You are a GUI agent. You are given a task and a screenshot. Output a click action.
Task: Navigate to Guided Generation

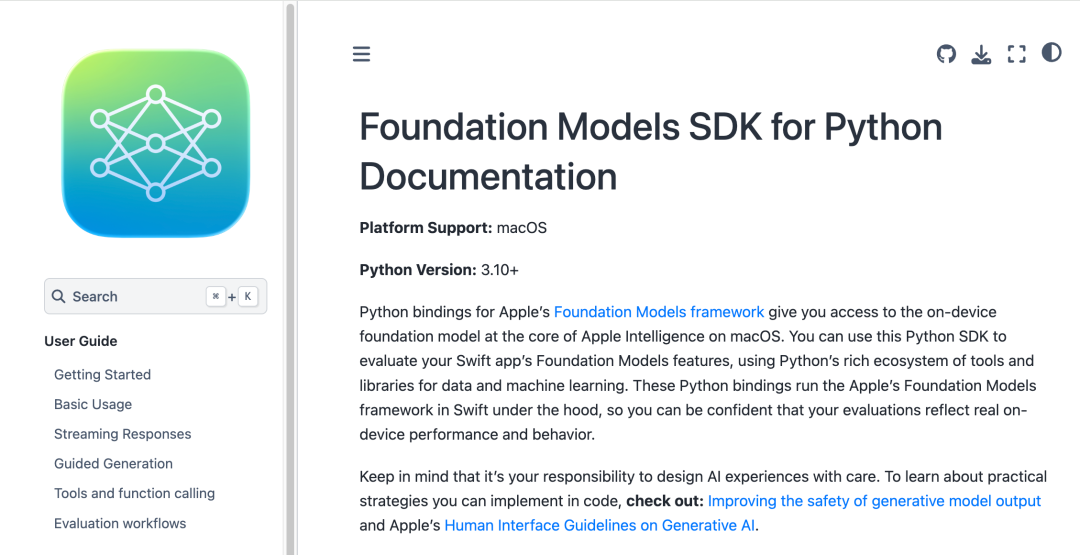point(113,464)
